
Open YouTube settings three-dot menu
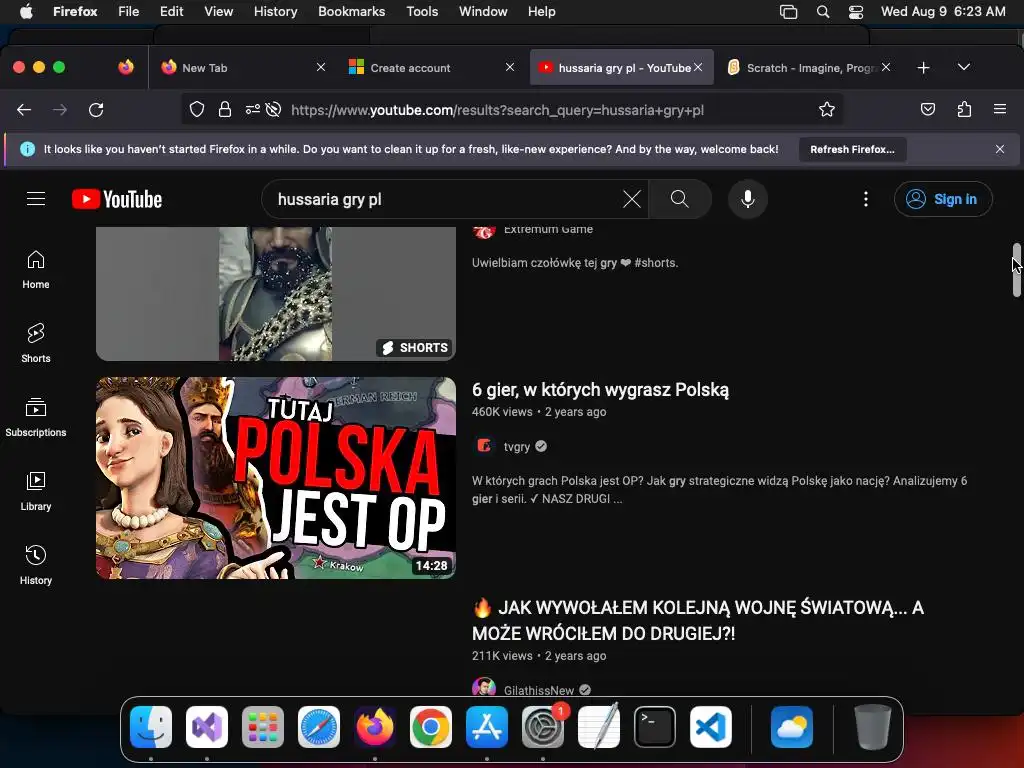[866, 199]
